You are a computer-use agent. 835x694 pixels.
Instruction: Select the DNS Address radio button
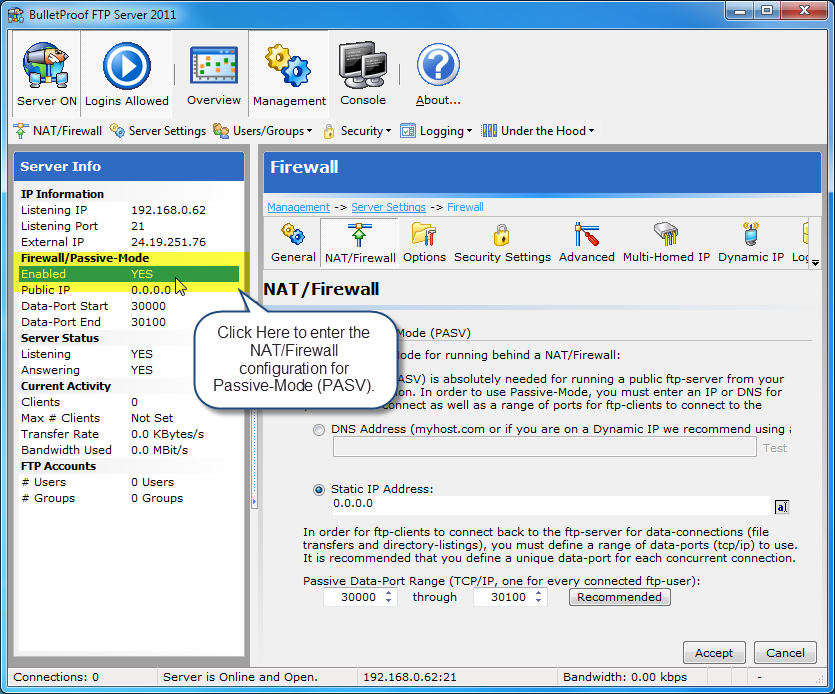coord(318,430)
